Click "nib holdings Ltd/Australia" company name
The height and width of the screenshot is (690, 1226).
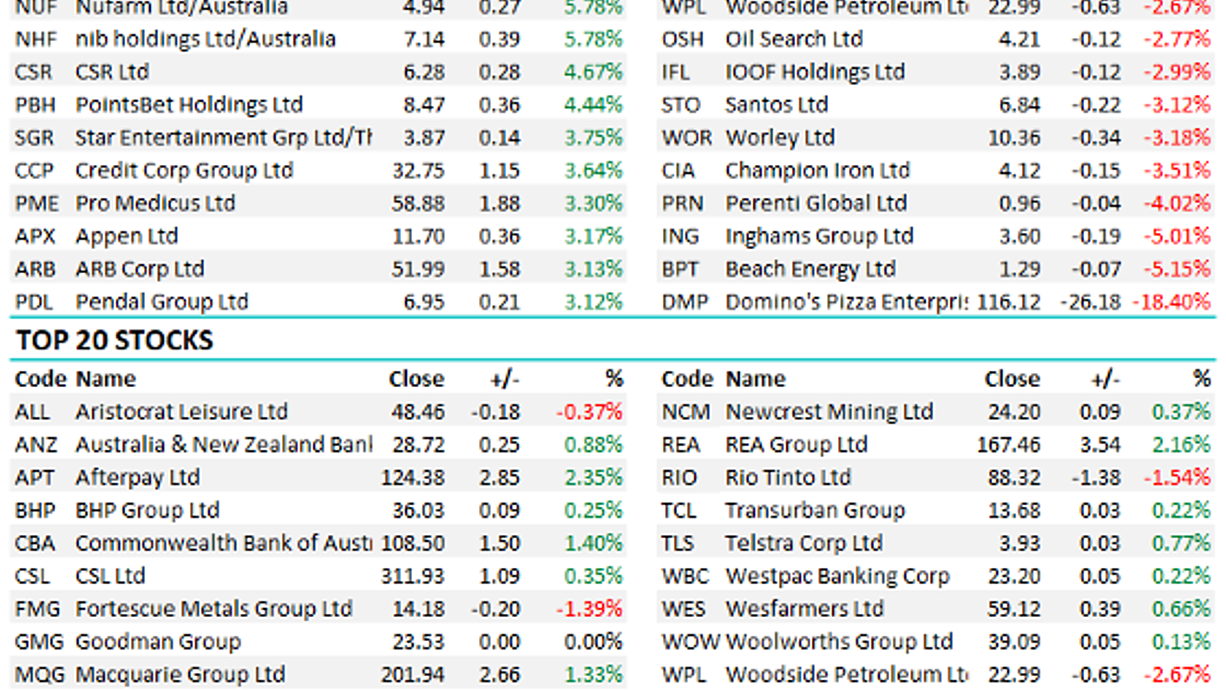(x=206, y=40)
